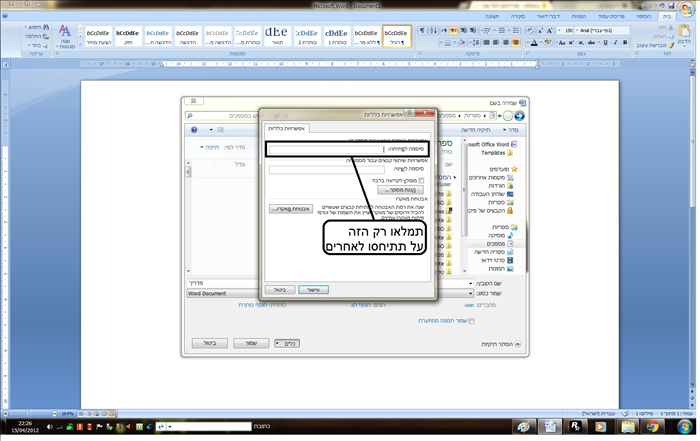700x441 pixels.
Task: Click the Paste icon in the ribbon
Action: (x=684, y=30)
